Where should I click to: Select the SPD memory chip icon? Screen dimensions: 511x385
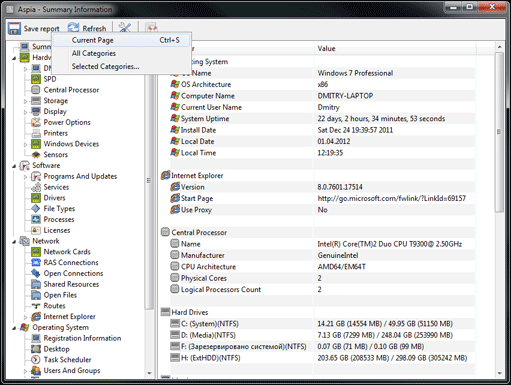(36, 79)
